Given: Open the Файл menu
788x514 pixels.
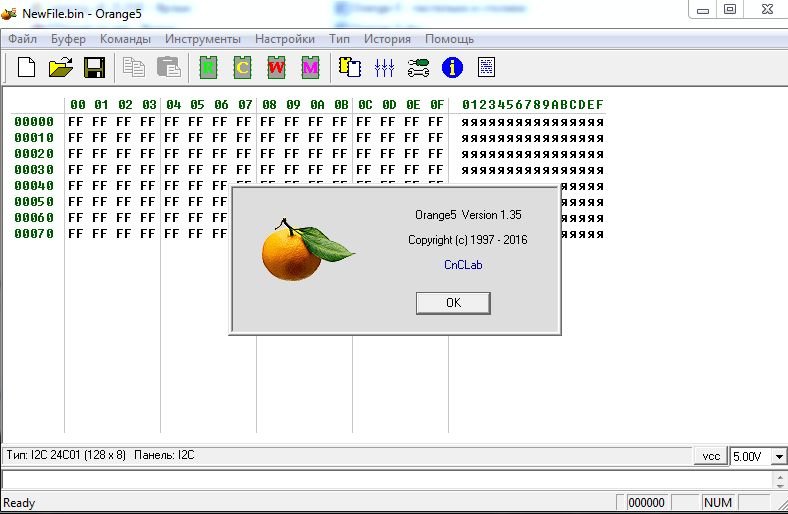Looking at the screenshot, I should pos(22,39).
